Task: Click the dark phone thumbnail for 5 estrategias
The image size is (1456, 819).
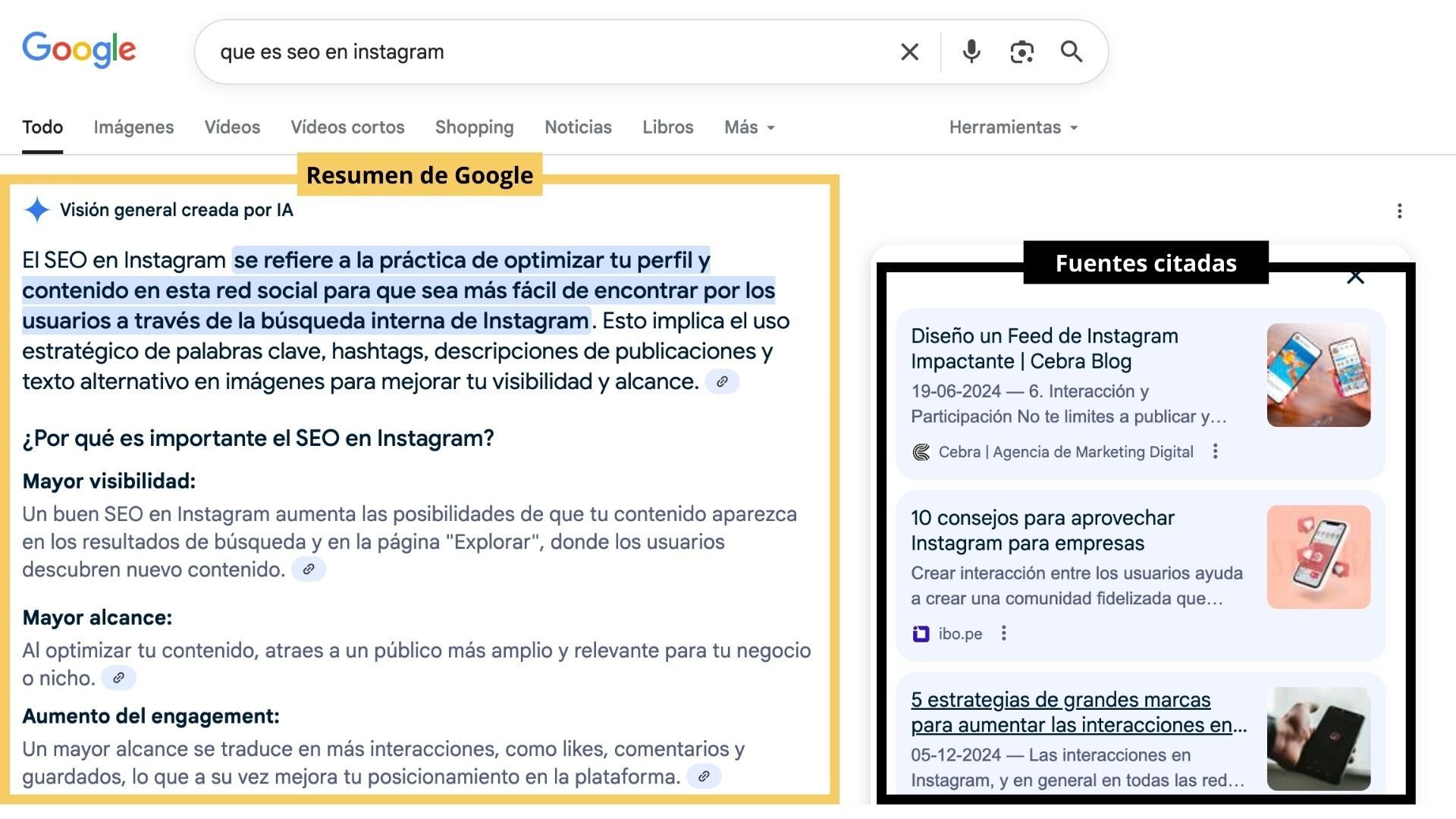Action: pyautogui.click(x=1319, y=739)
